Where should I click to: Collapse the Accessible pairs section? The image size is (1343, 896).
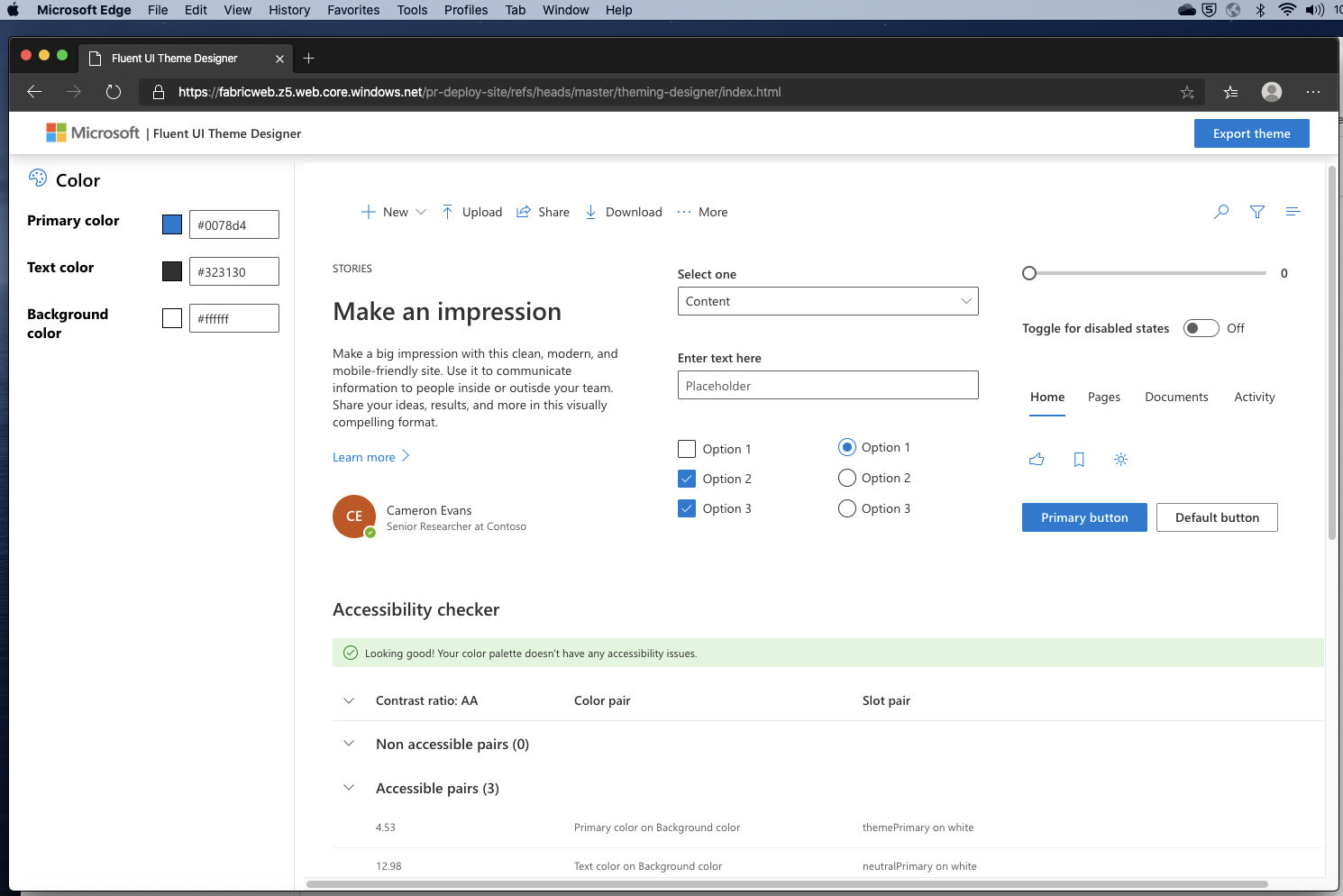coord(349,787)
